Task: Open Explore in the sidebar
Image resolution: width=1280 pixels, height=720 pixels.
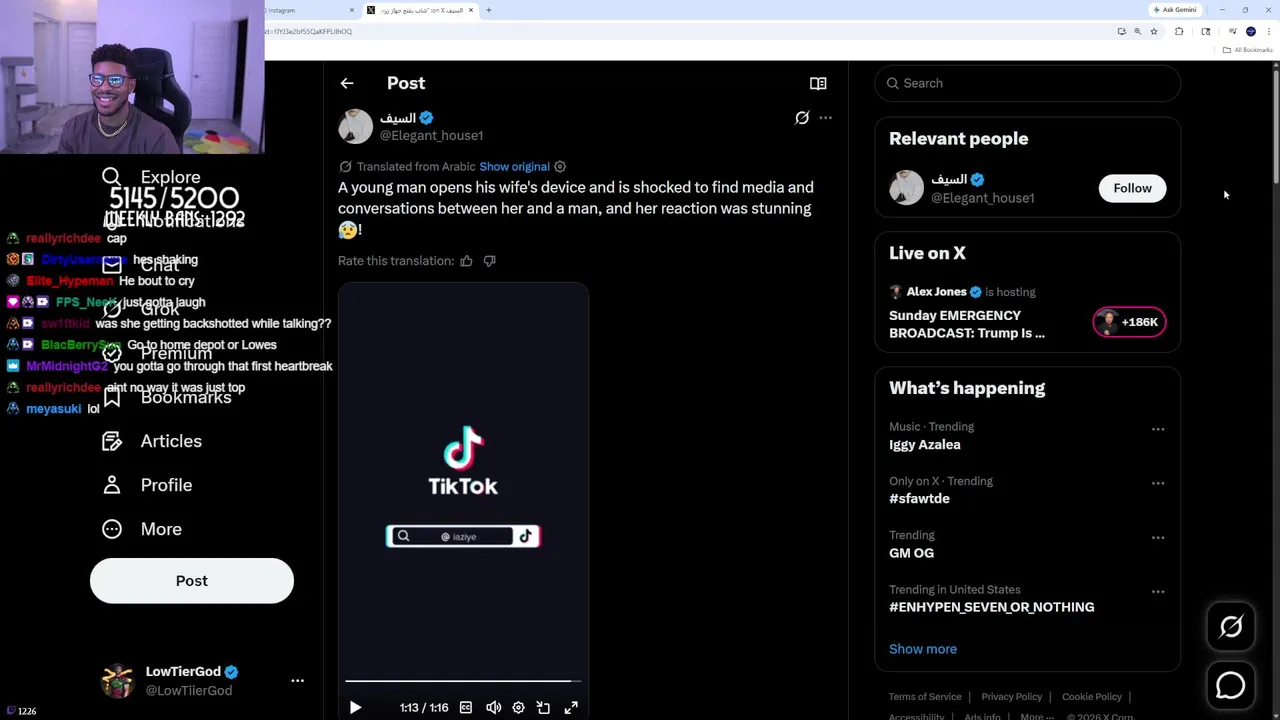Action: (152, 177)
